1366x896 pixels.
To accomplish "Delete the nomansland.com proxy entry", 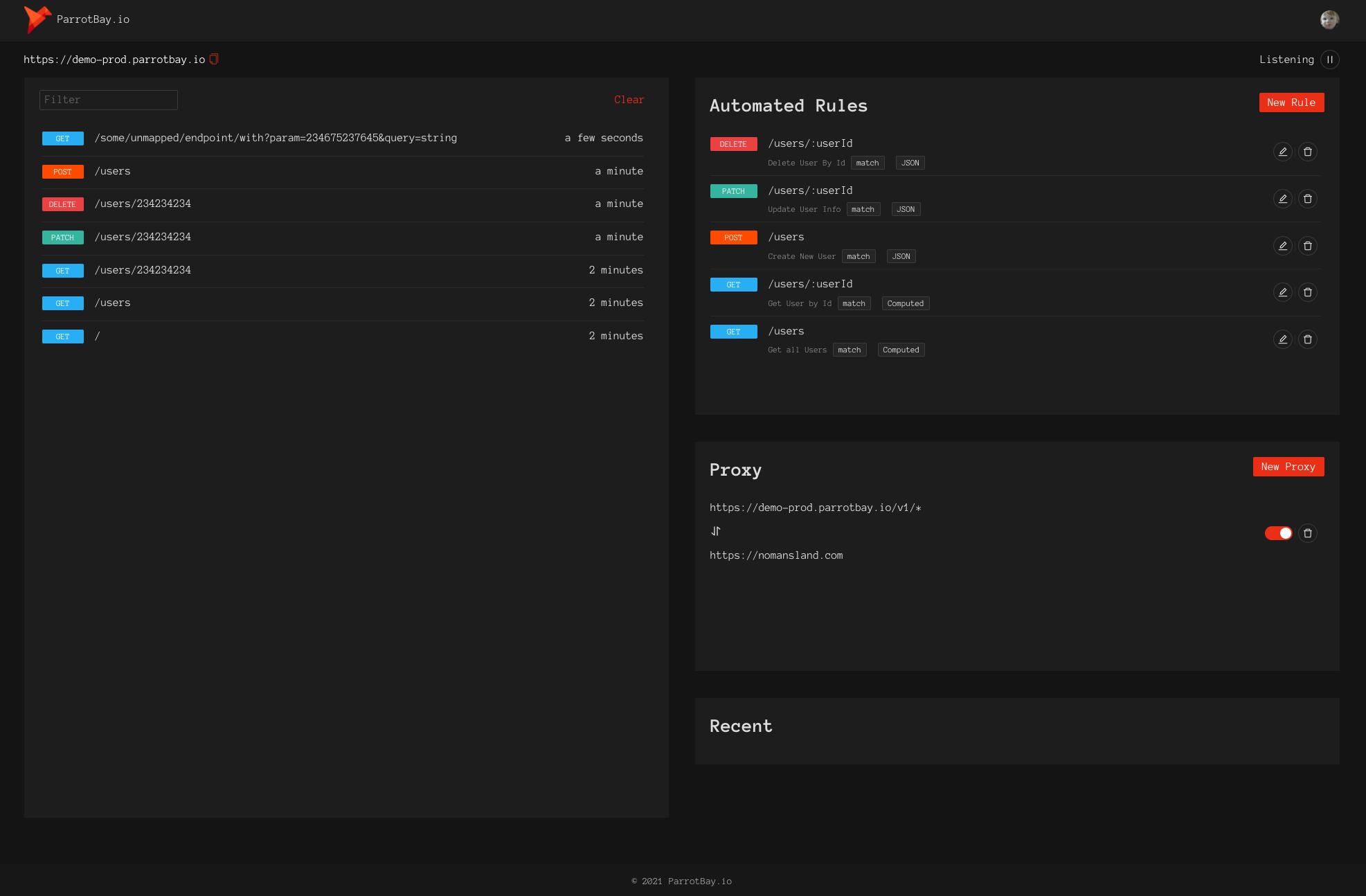I will pos(1307,533).
